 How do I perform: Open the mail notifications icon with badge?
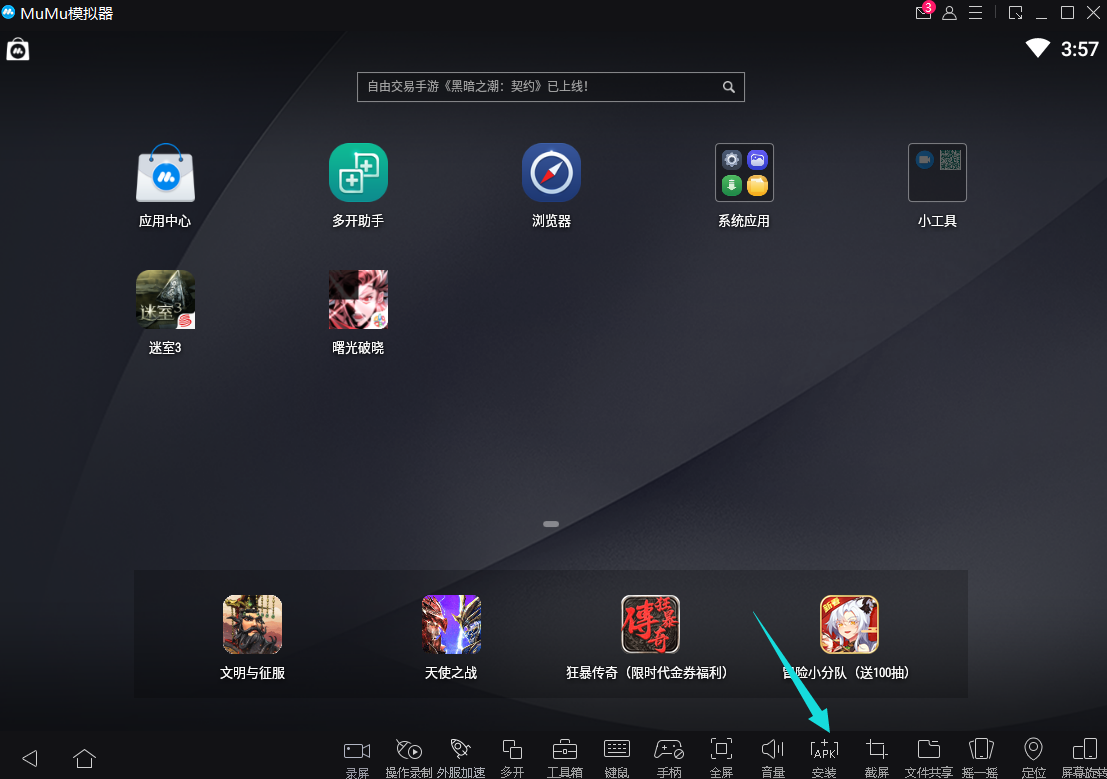click(924, 11)
